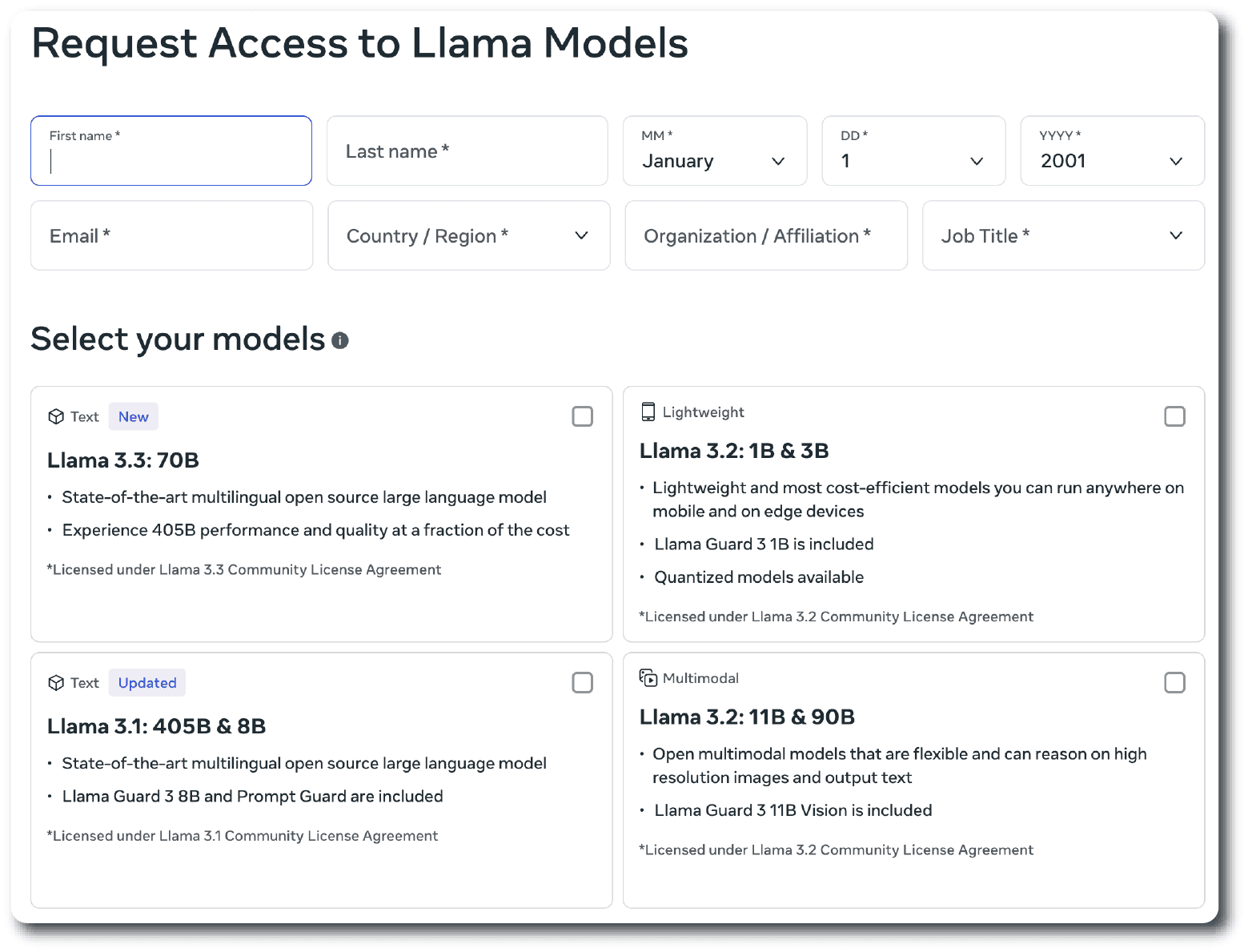Click the Updated badge on Llama 3.1

[x=147, y=683]
